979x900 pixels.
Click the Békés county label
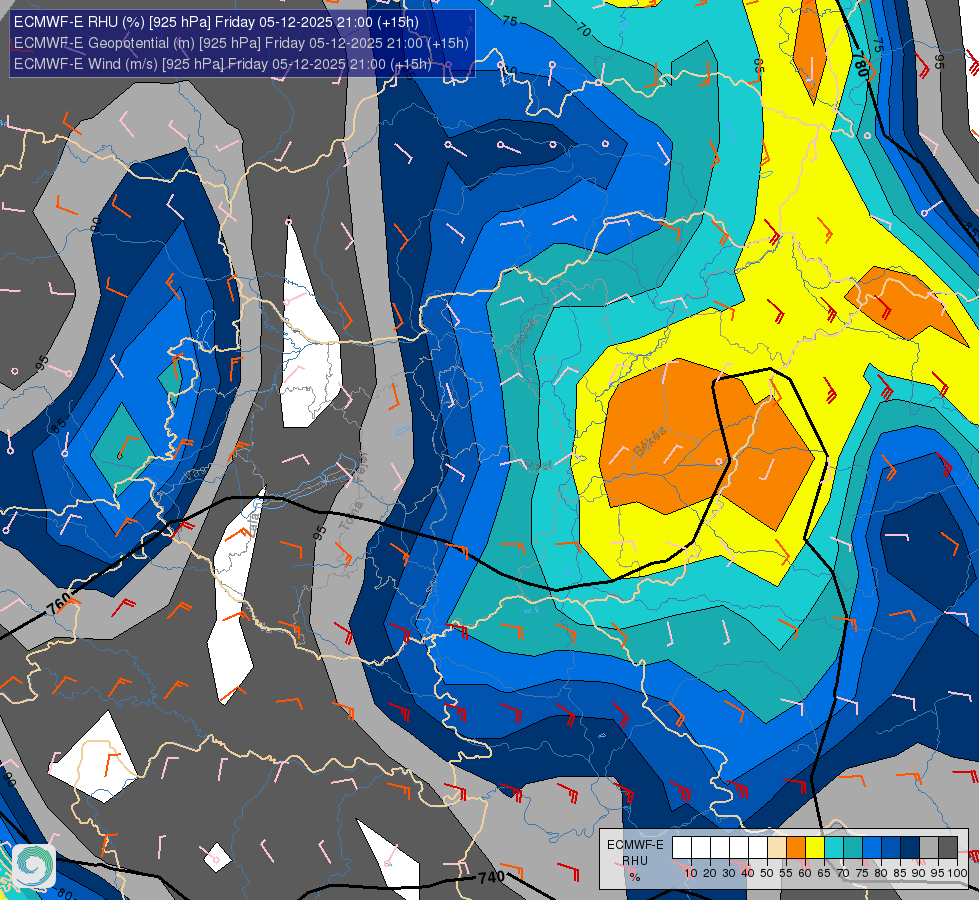tap(651, 442)
